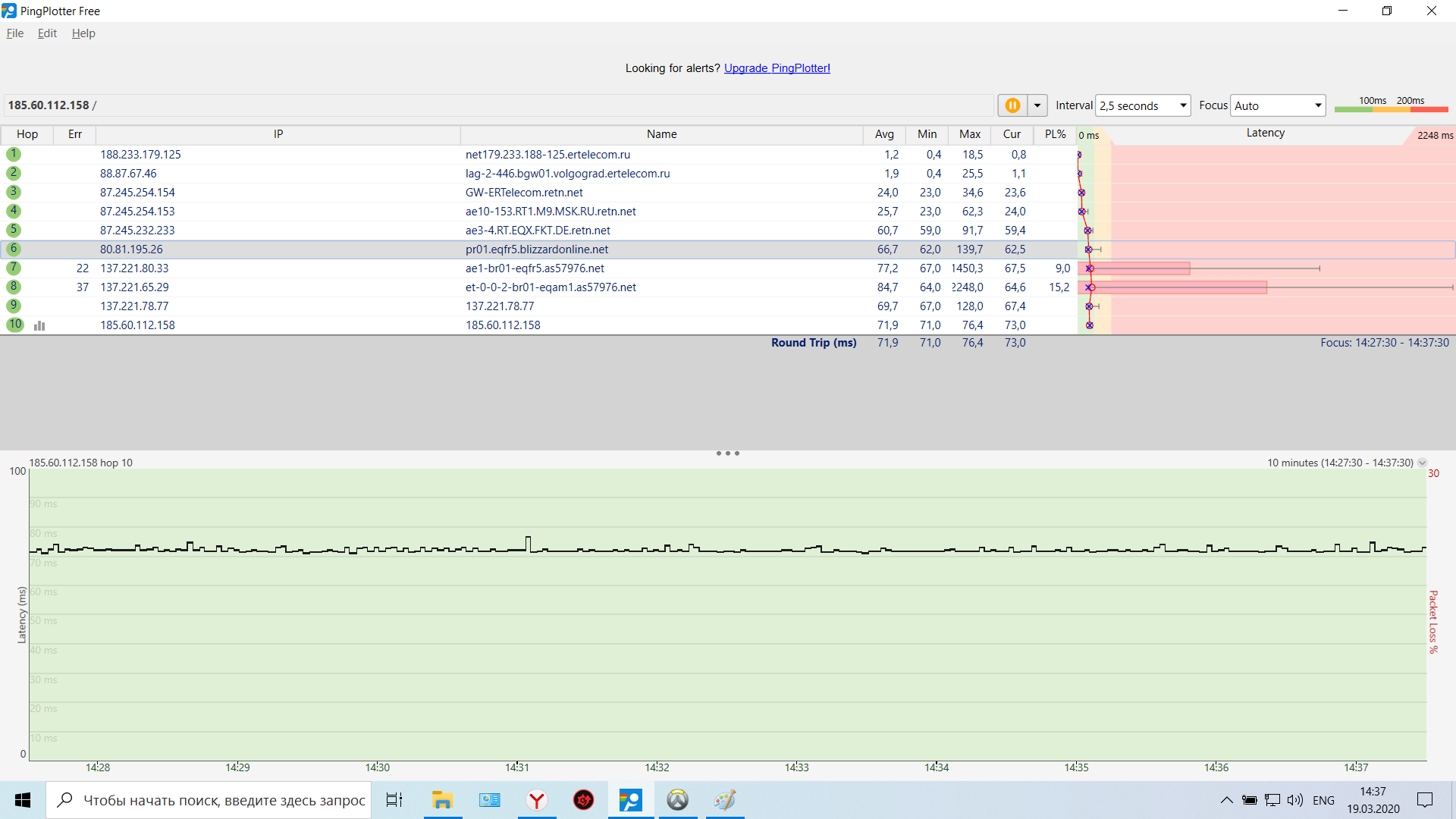Image resolution: width=1456 pixels, height=819 pixels.
Task: Click the Min column header
Action: [x=927, y=134]
